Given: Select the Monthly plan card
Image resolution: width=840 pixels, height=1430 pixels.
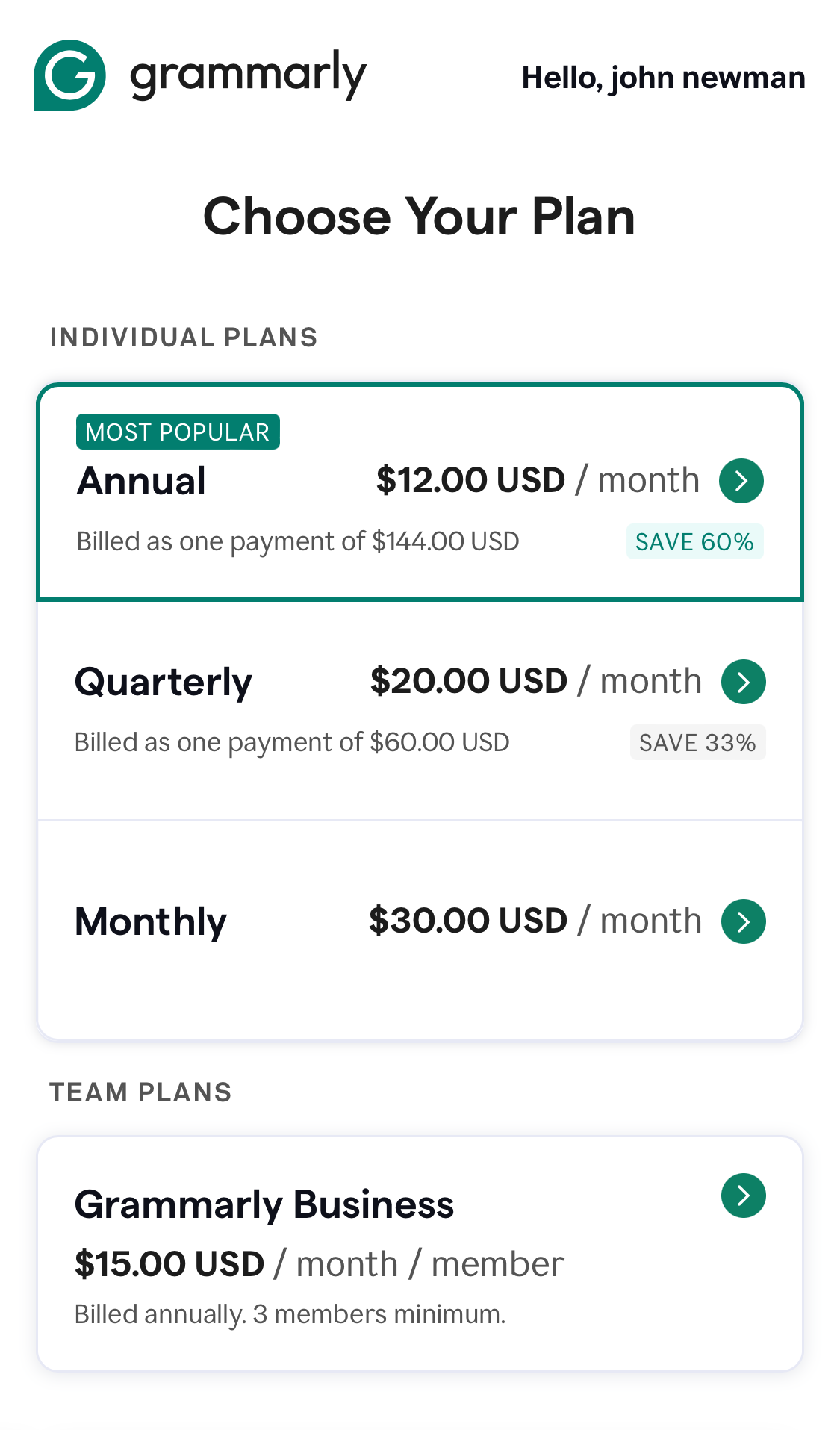Looking at the screenshot, I should pyautogui.click(x=420, y=926).
